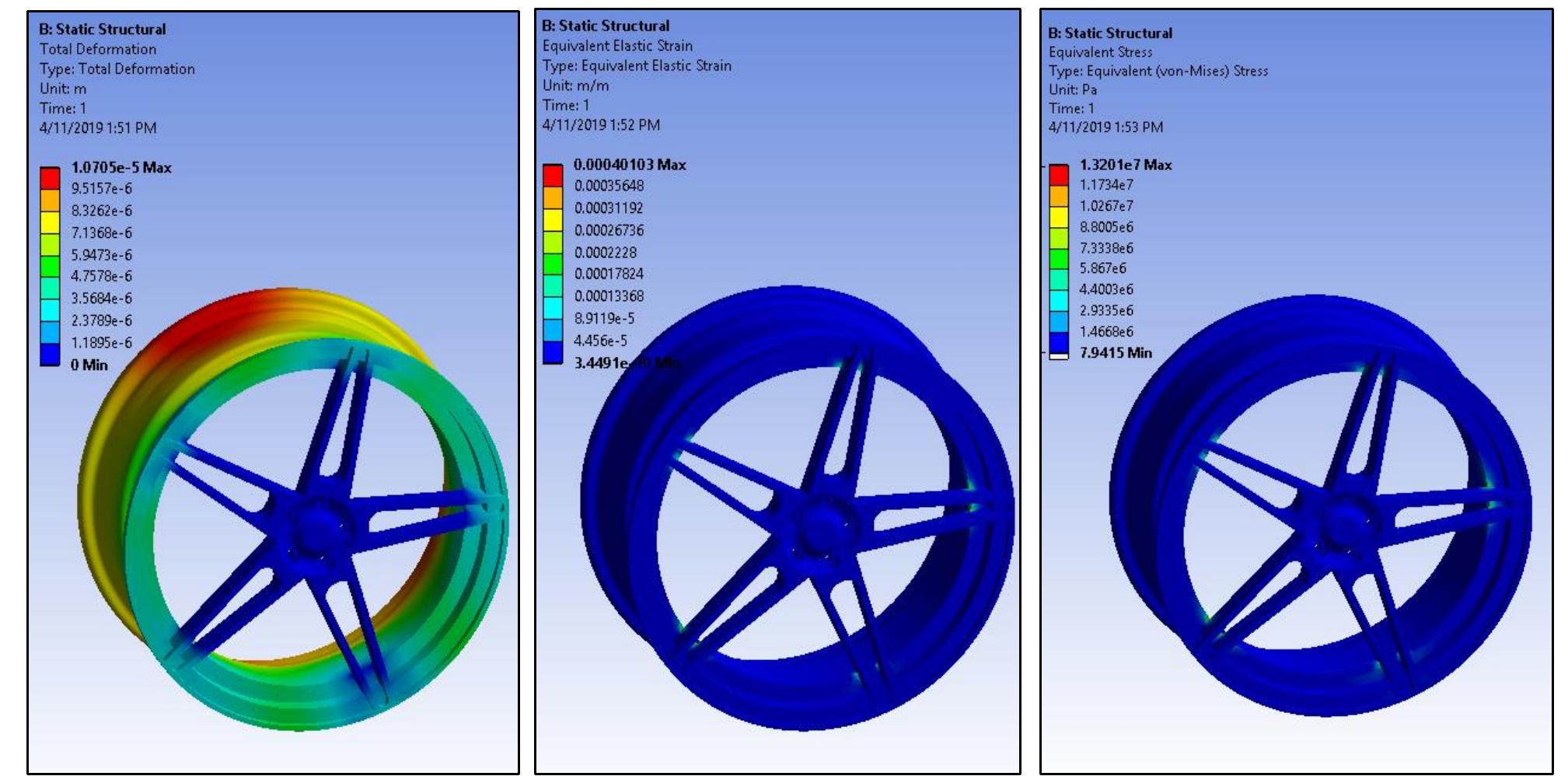Select the '1.3201e7 Max' stress value
The image size is (1568, 776).
(1126, 165)
